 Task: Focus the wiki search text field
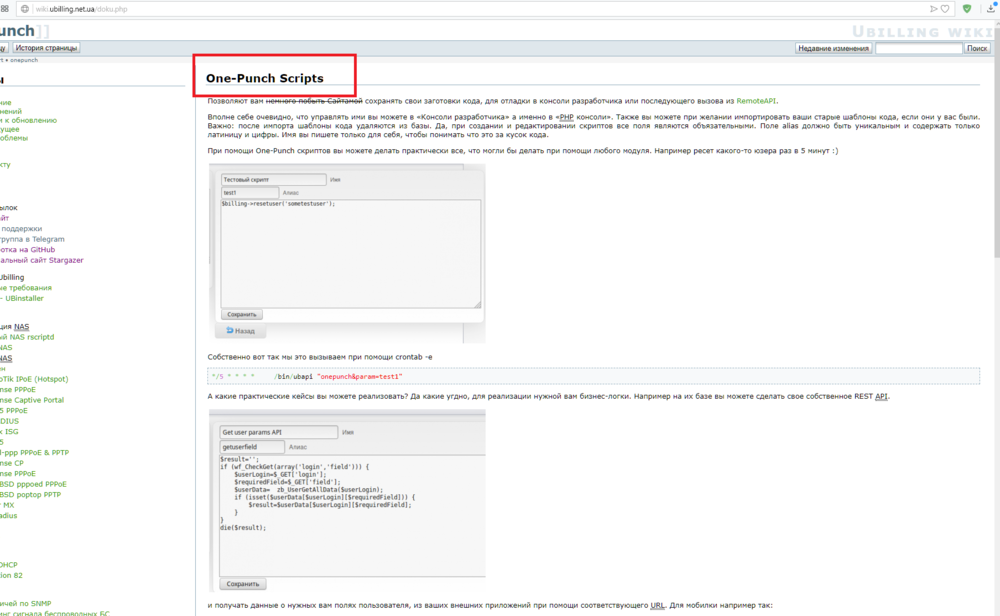(918, 48)
